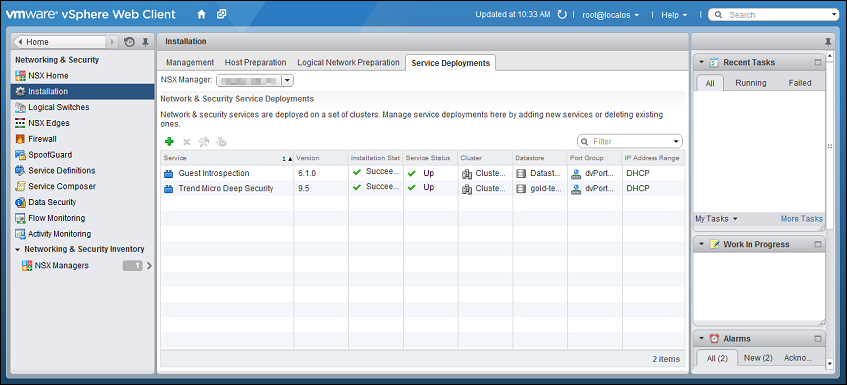Viewport: 847px width, 385px height.
Task: Select the Trend Micro Deep Security row
Action: pos(422,188)
